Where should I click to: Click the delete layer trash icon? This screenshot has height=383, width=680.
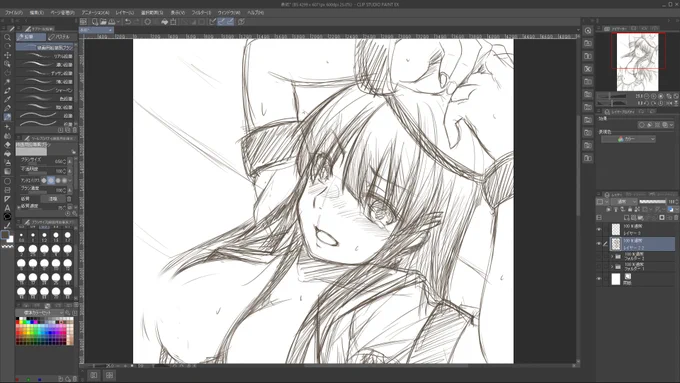[x=676, y=218]
